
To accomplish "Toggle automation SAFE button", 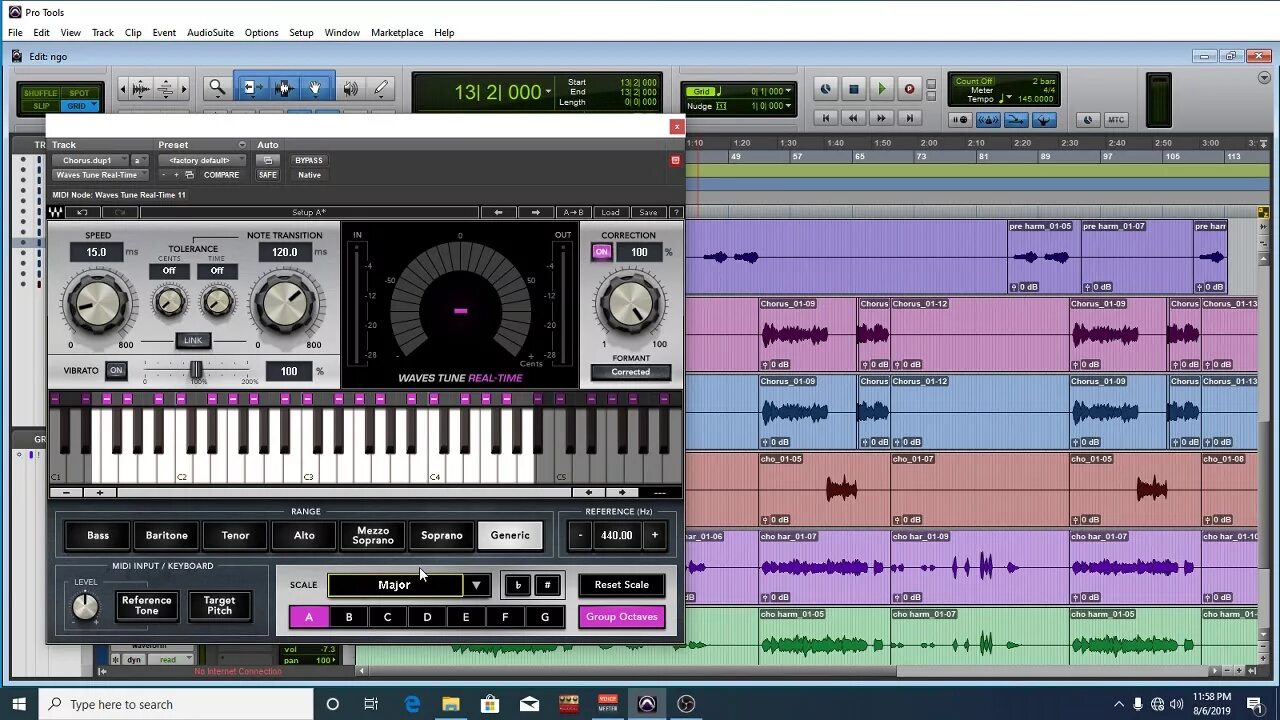I will tap(267, 175).
